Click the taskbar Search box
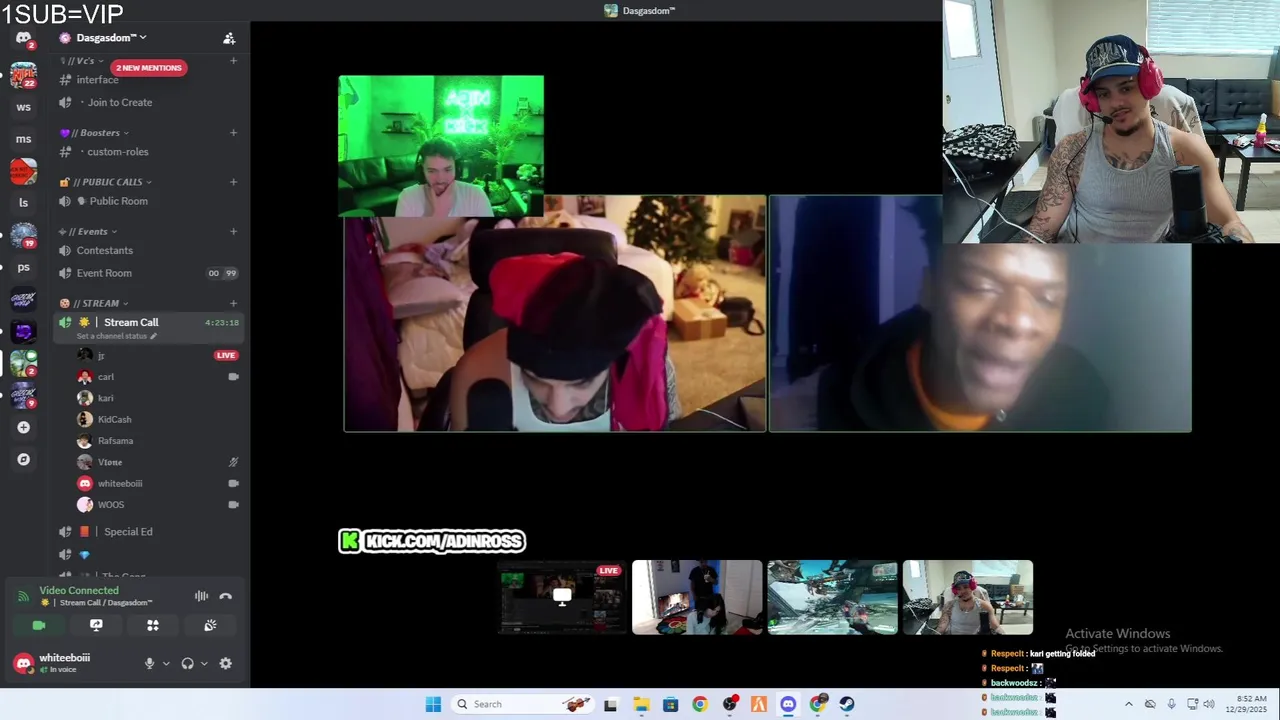Viewport: 1280px width, 720px height. 523,704
